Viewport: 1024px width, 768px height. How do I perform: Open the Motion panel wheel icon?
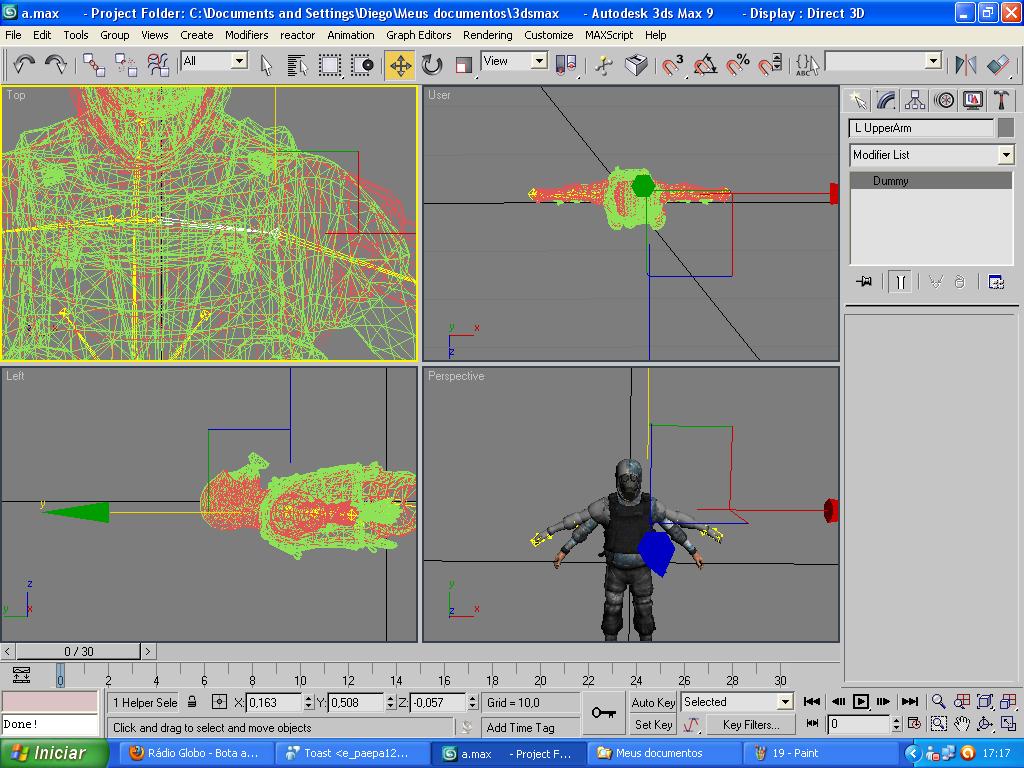(x=943, y=100)
